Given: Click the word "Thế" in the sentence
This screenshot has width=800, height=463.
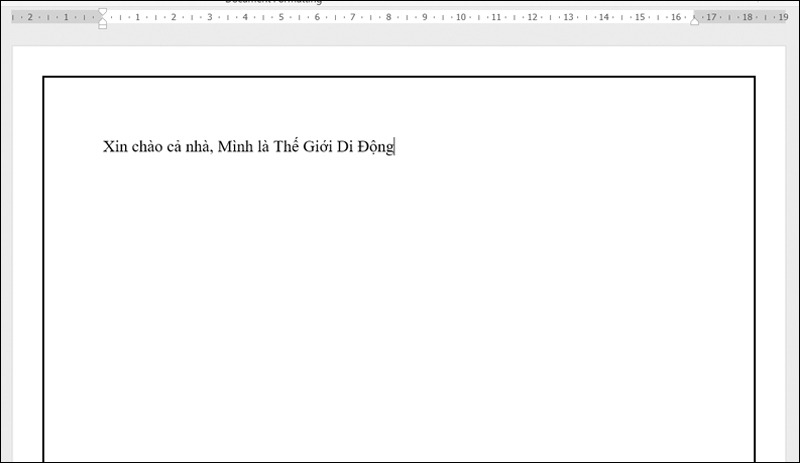Looking at the screenshot, I should 286,146.
